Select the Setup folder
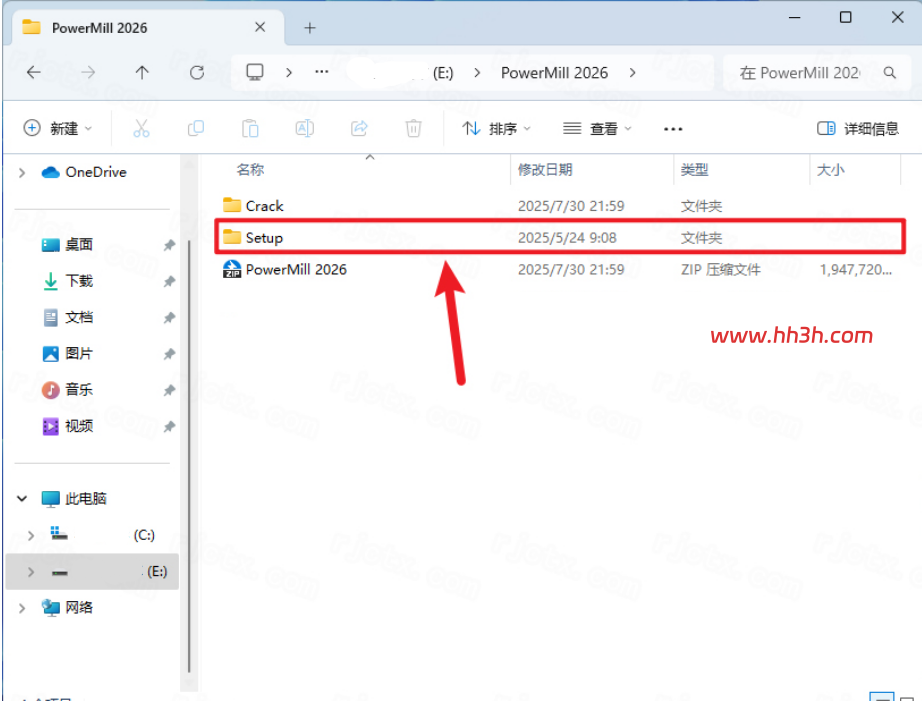Viewport: 922px width, 701px height. [560, 238]
